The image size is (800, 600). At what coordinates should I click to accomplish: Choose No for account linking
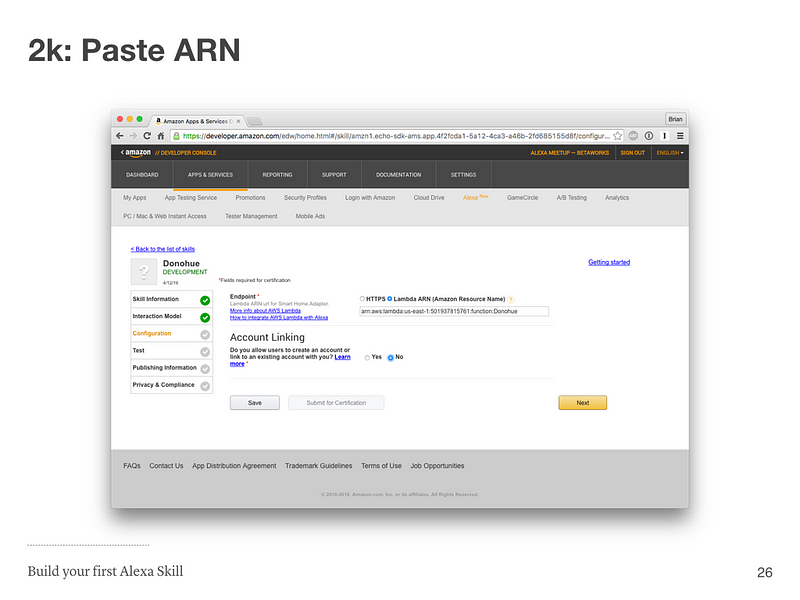click(x=391, y=358)
